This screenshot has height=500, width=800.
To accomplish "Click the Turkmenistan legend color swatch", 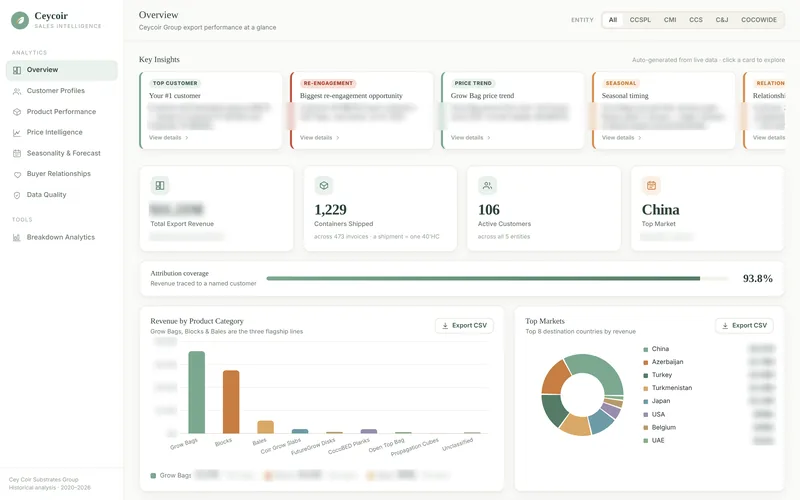I will pos(645,389).
